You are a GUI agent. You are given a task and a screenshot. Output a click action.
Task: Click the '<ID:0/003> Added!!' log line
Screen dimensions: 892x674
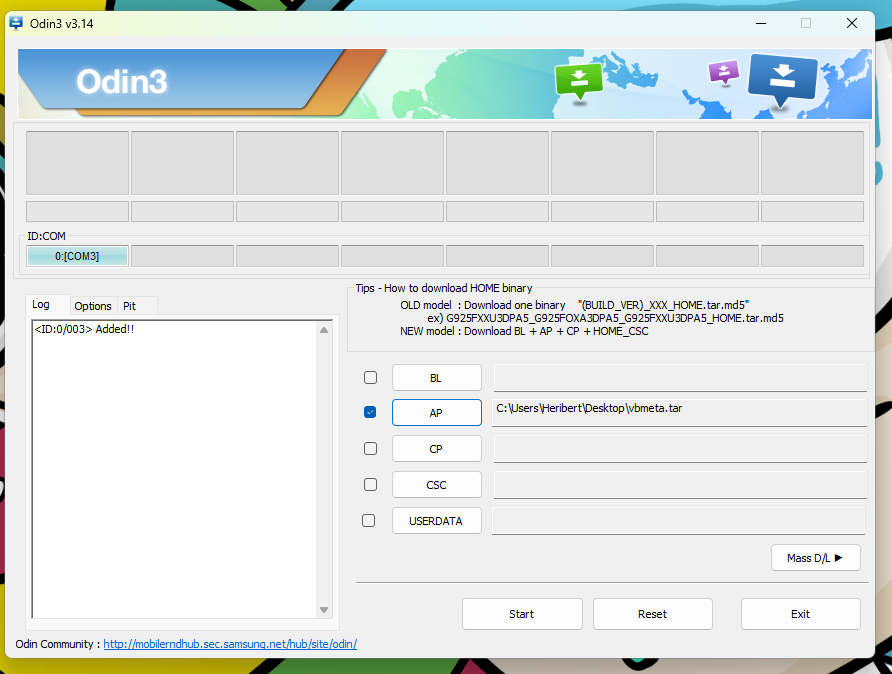(84, 329)
